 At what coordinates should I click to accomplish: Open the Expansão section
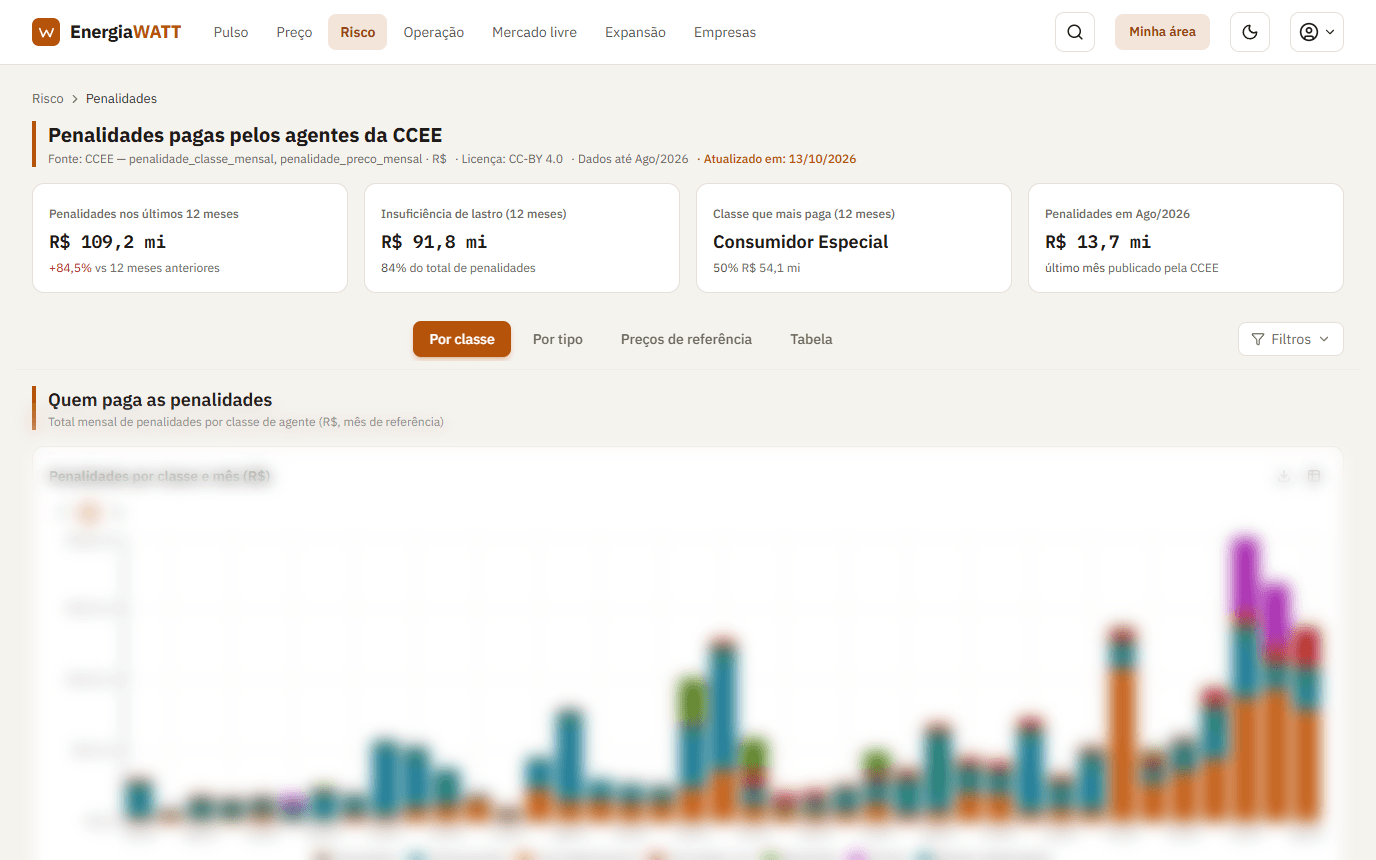(635, 32)
